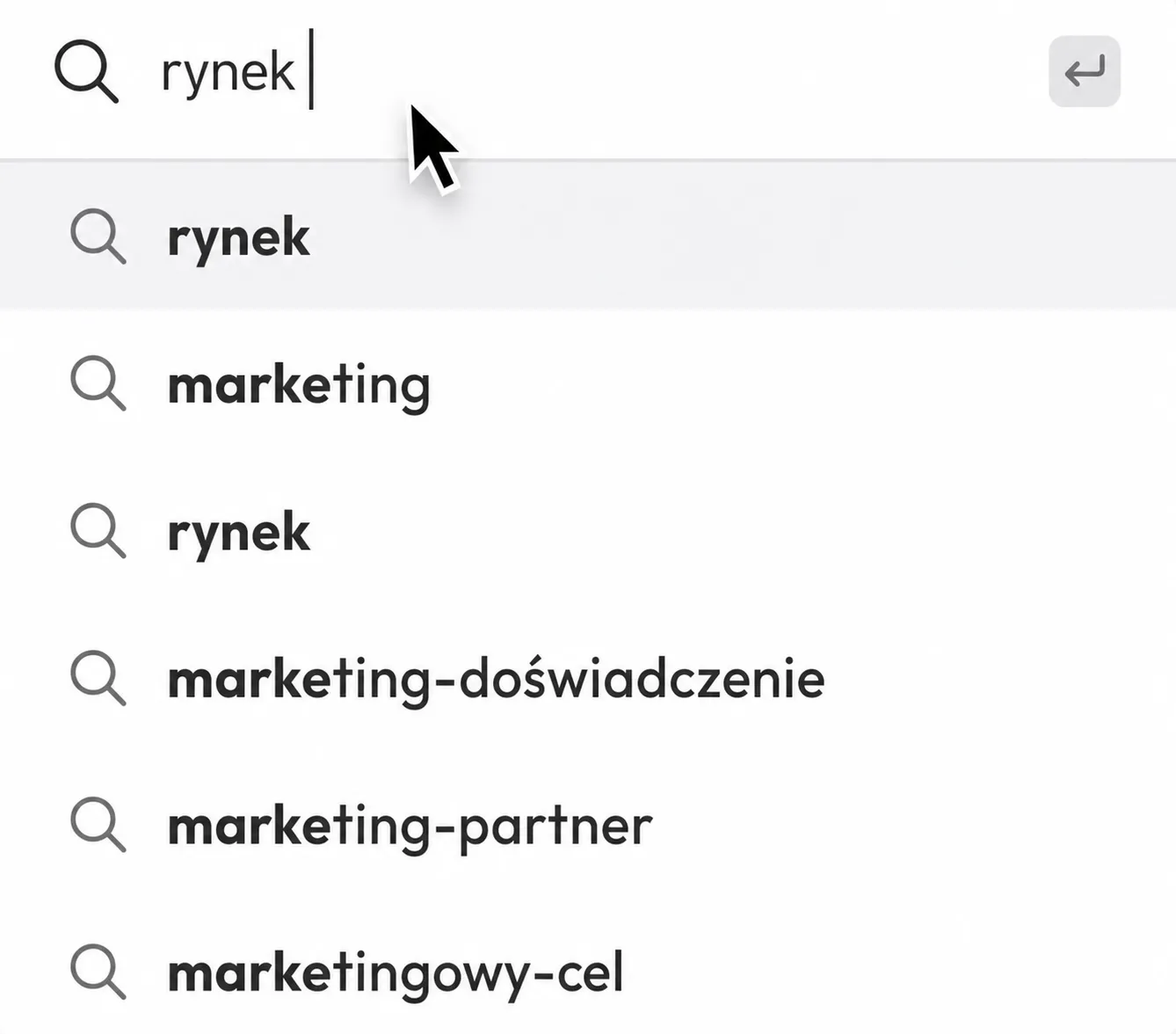Click the magnifier icon next to marketing suggestion

[x=98, y=383]
